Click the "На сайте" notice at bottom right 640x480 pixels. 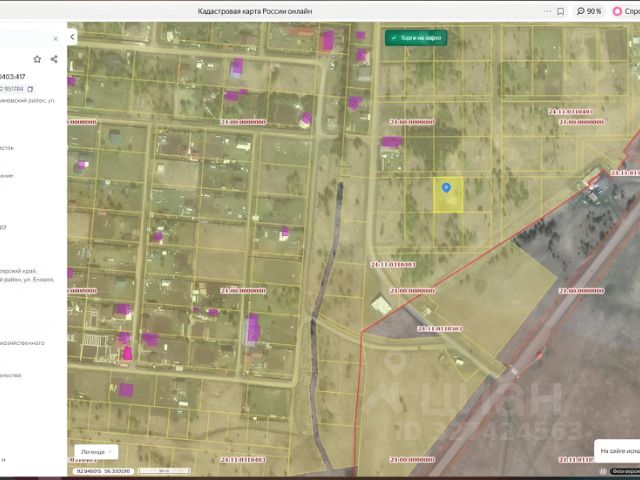617,451
